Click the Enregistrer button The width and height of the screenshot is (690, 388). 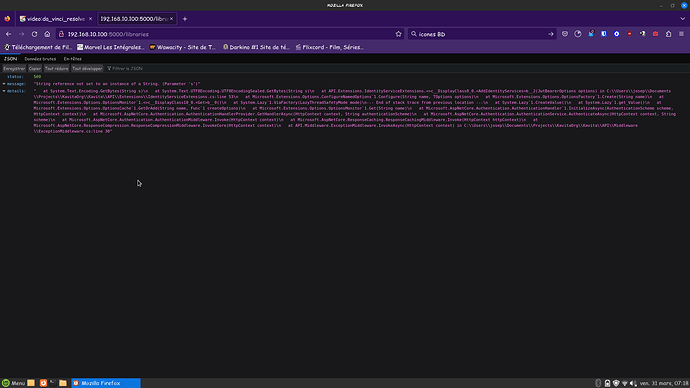tap(14, 69)
